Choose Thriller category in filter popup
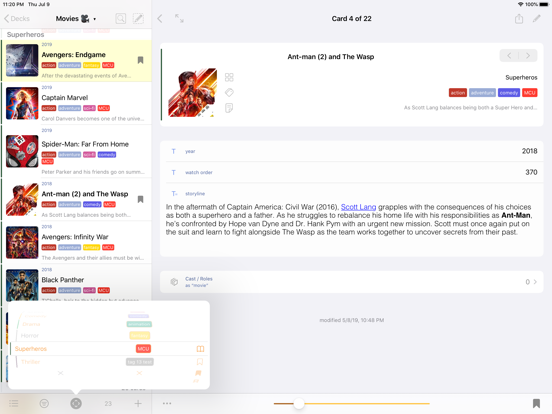Screen dimensions: 552x414 coord(30,362)
